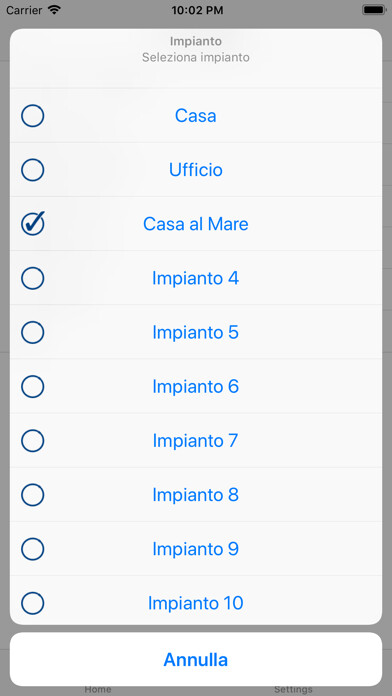Tap the Wi-Fi status bar icon
This screenshot has width=392, height=696.
(x=55, y=10)
